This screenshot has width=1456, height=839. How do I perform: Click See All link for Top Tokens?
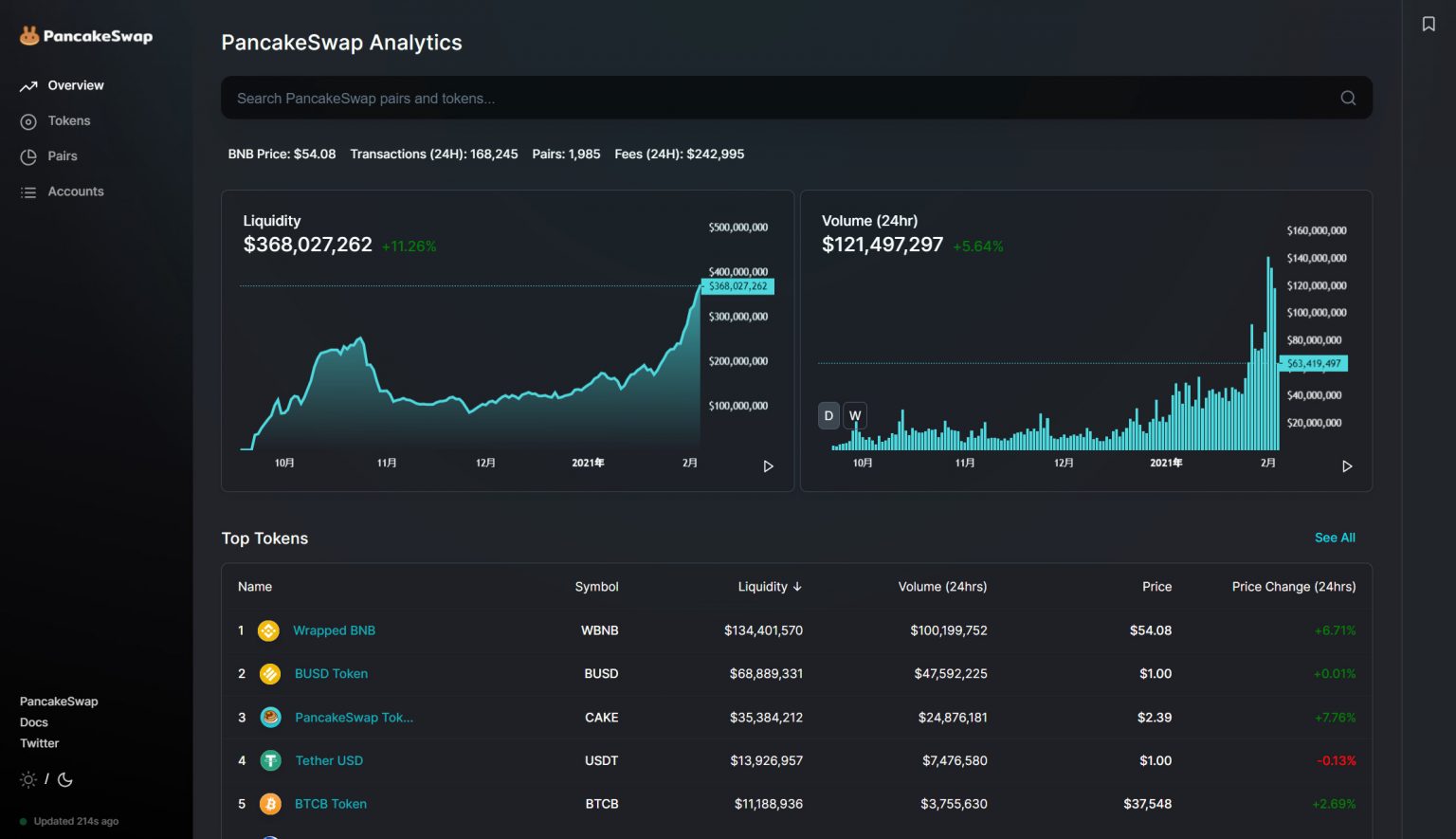[1334, 538]
